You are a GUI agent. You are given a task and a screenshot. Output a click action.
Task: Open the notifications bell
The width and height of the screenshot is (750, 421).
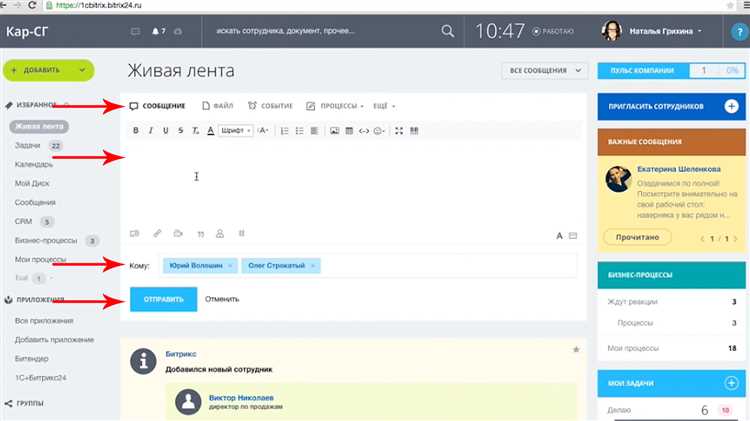click(158, 31)
